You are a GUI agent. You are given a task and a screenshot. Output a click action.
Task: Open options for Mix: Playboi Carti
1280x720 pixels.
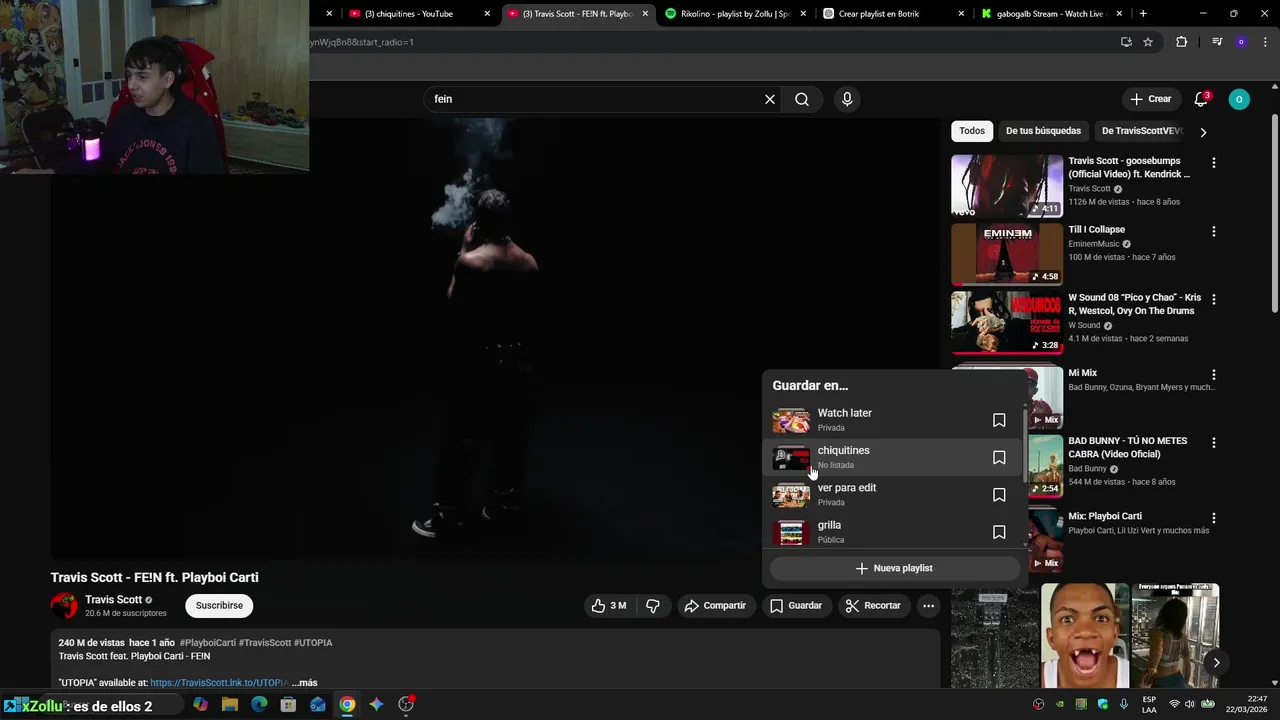(x=1214, y=518)
